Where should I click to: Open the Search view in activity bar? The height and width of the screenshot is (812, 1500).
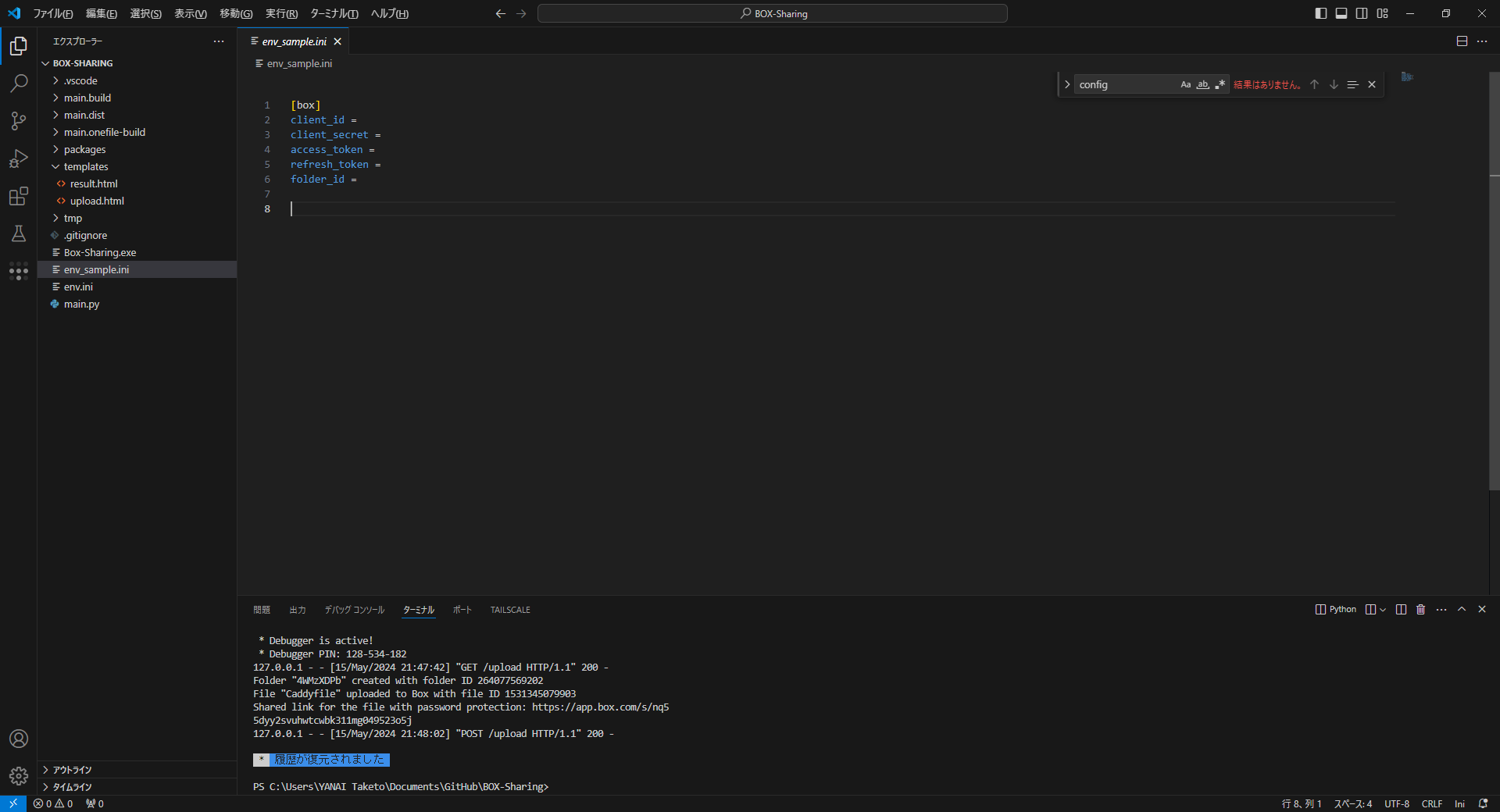tap(19, 84)
